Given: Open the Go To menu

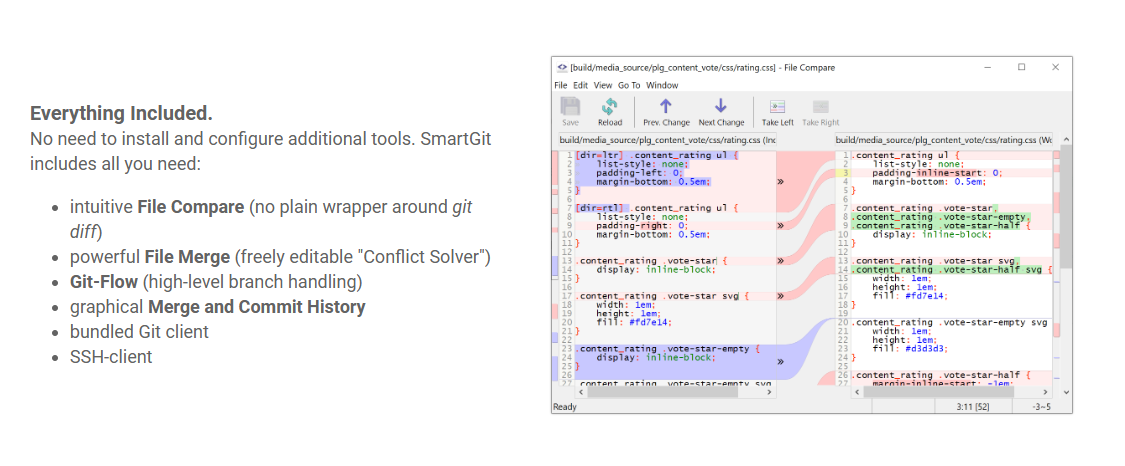Looking at the screenshot, I should tap(629, 85).
